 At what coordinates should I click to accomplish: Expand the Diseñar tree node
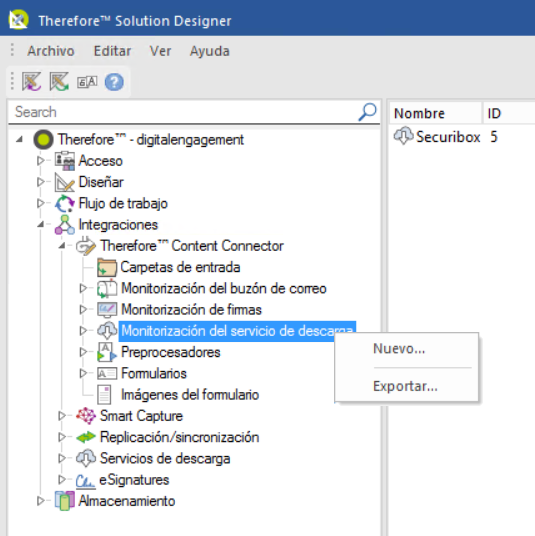coord(41,182)
